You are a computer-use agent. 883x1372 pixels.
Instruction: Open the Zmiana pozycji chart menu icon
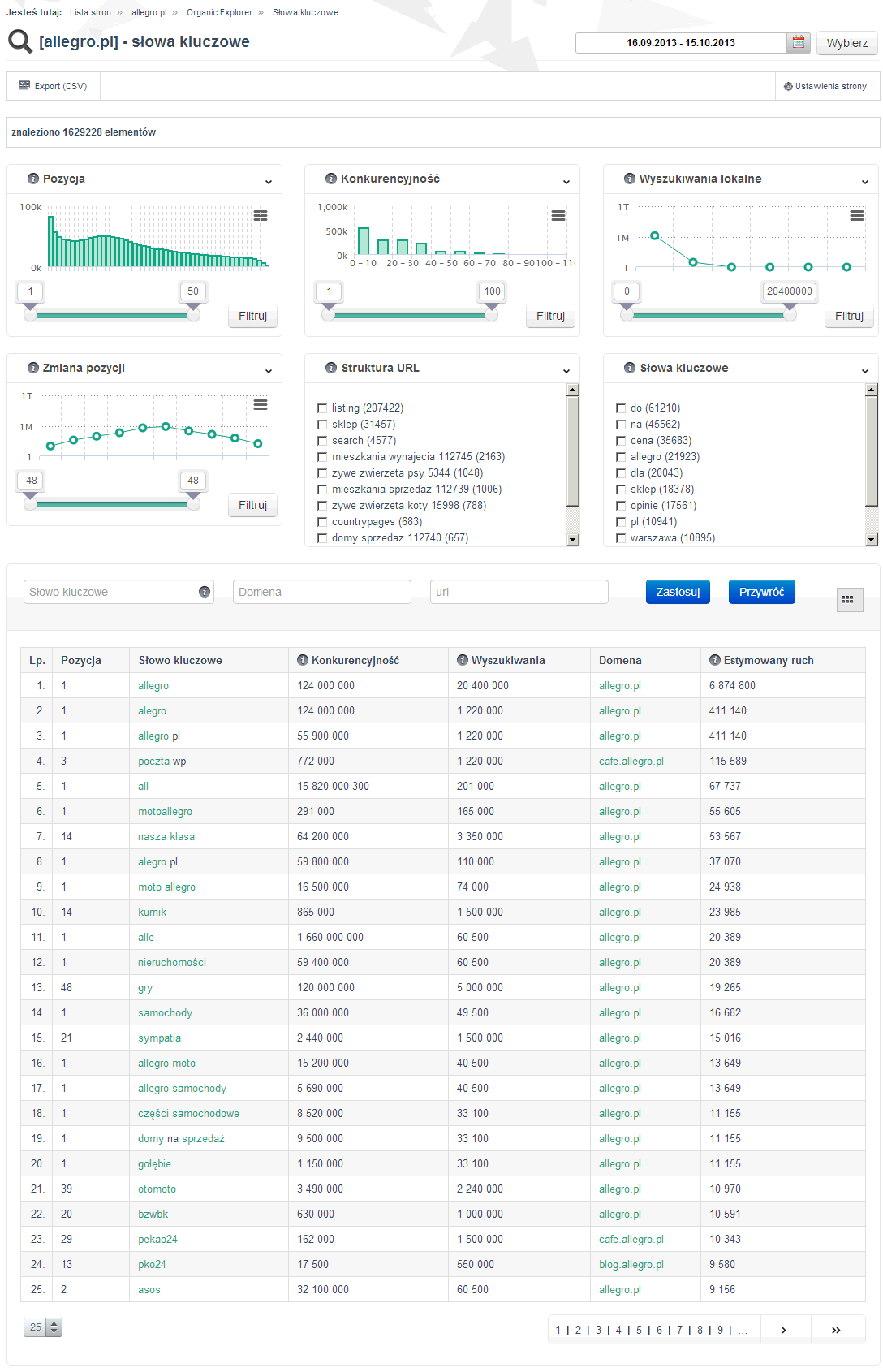(x=261, y=405)
